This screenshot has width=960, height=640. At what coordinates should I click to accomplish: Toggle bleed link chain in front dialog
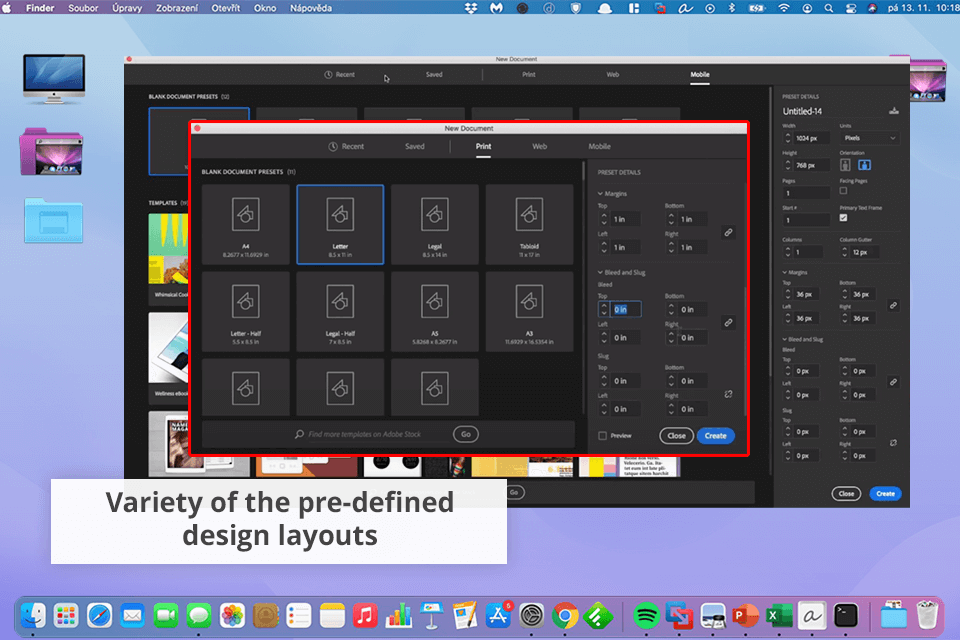[728, 323]
